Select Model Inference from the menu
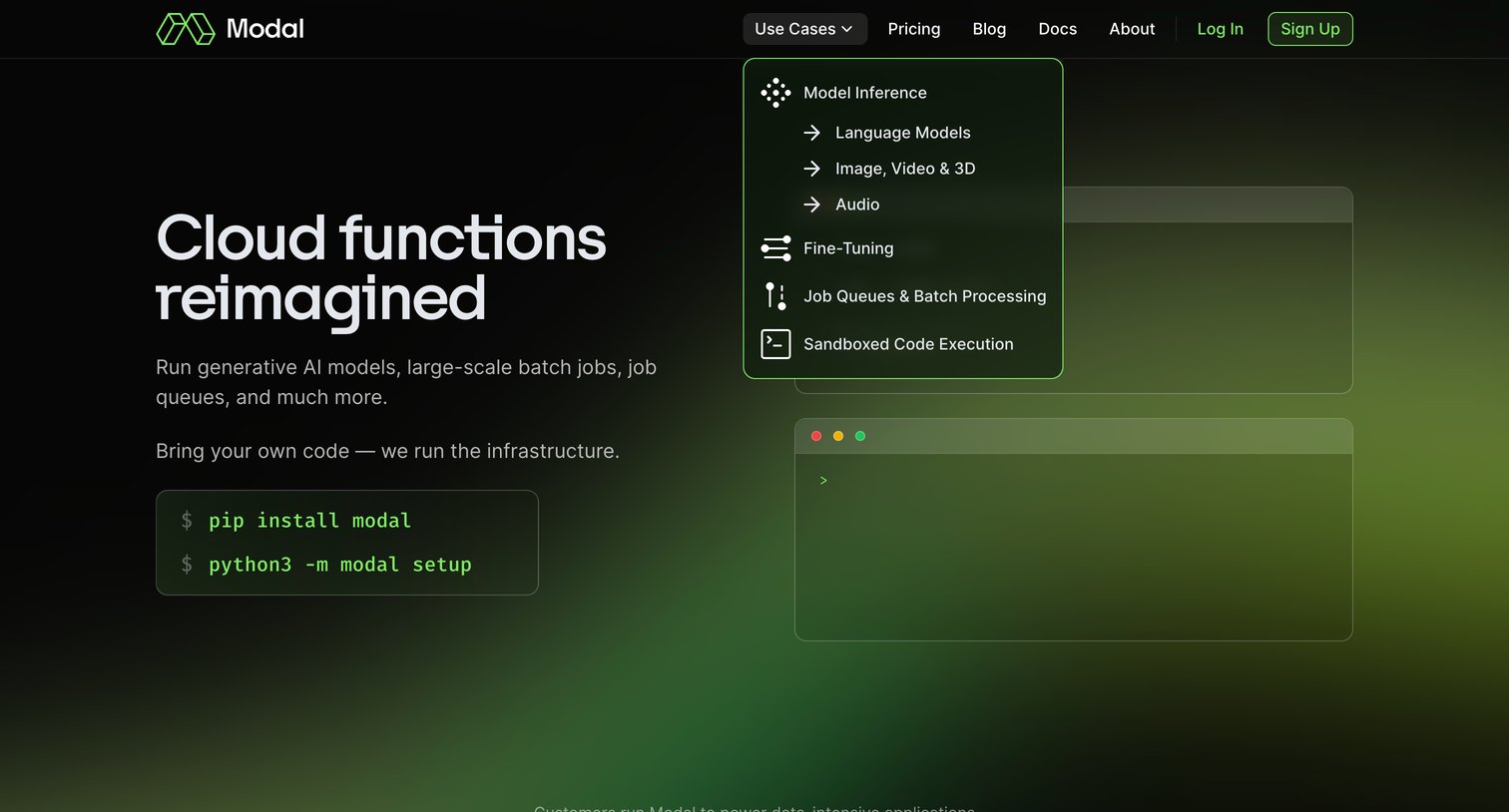The height and width of the screenshot is (812, 1509). 865,93
